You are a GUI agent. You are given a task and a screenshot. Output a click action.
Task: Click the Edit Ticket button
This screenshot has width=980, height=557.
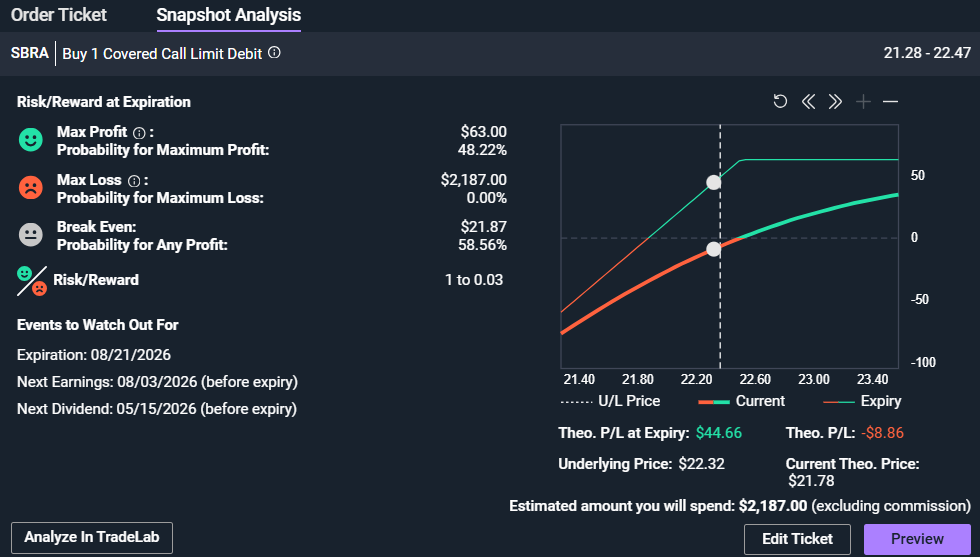[798, 539]
